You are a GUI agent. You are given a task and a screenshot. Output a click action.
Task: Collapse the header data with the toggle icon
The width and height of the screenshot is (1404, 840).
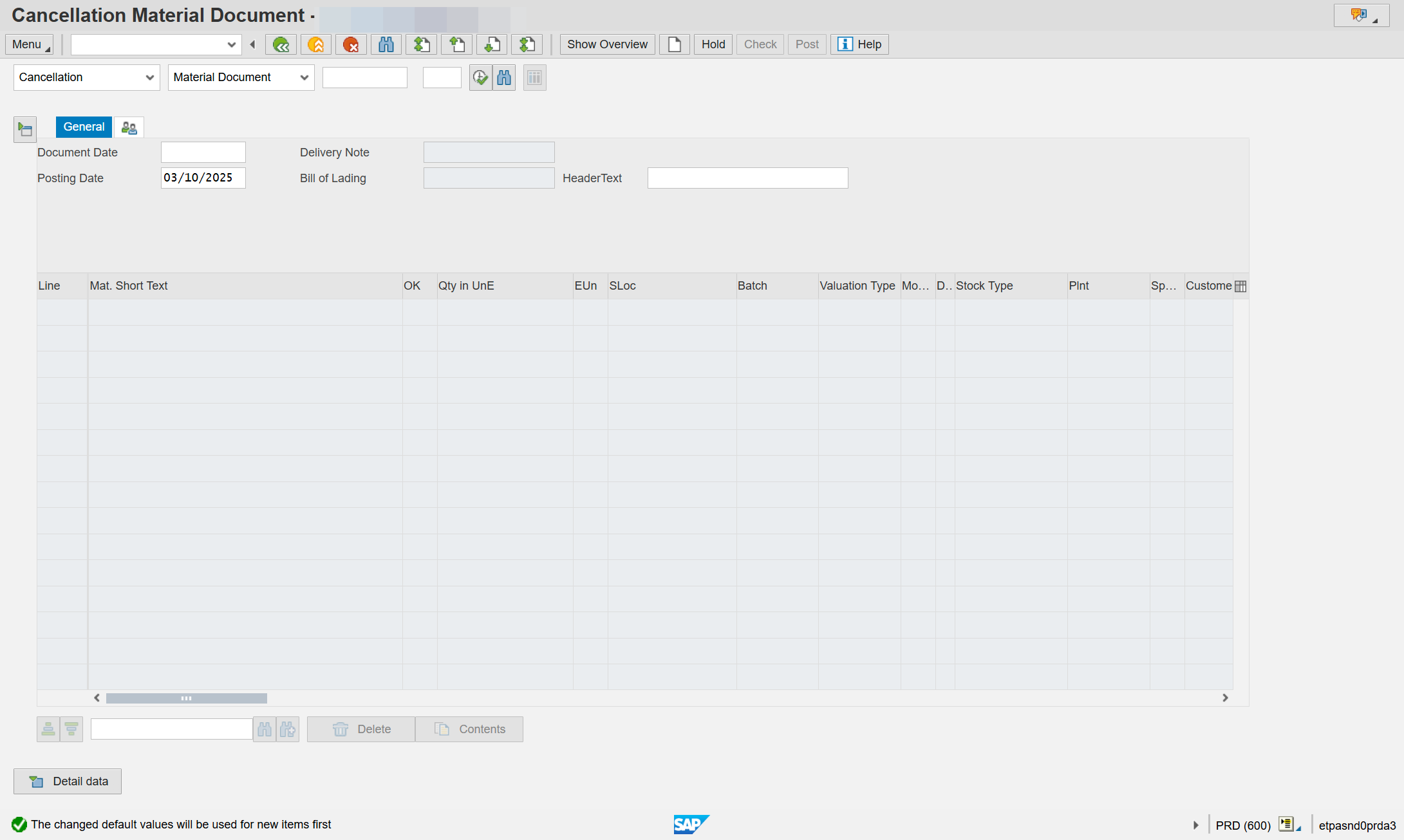coord(25,129)
